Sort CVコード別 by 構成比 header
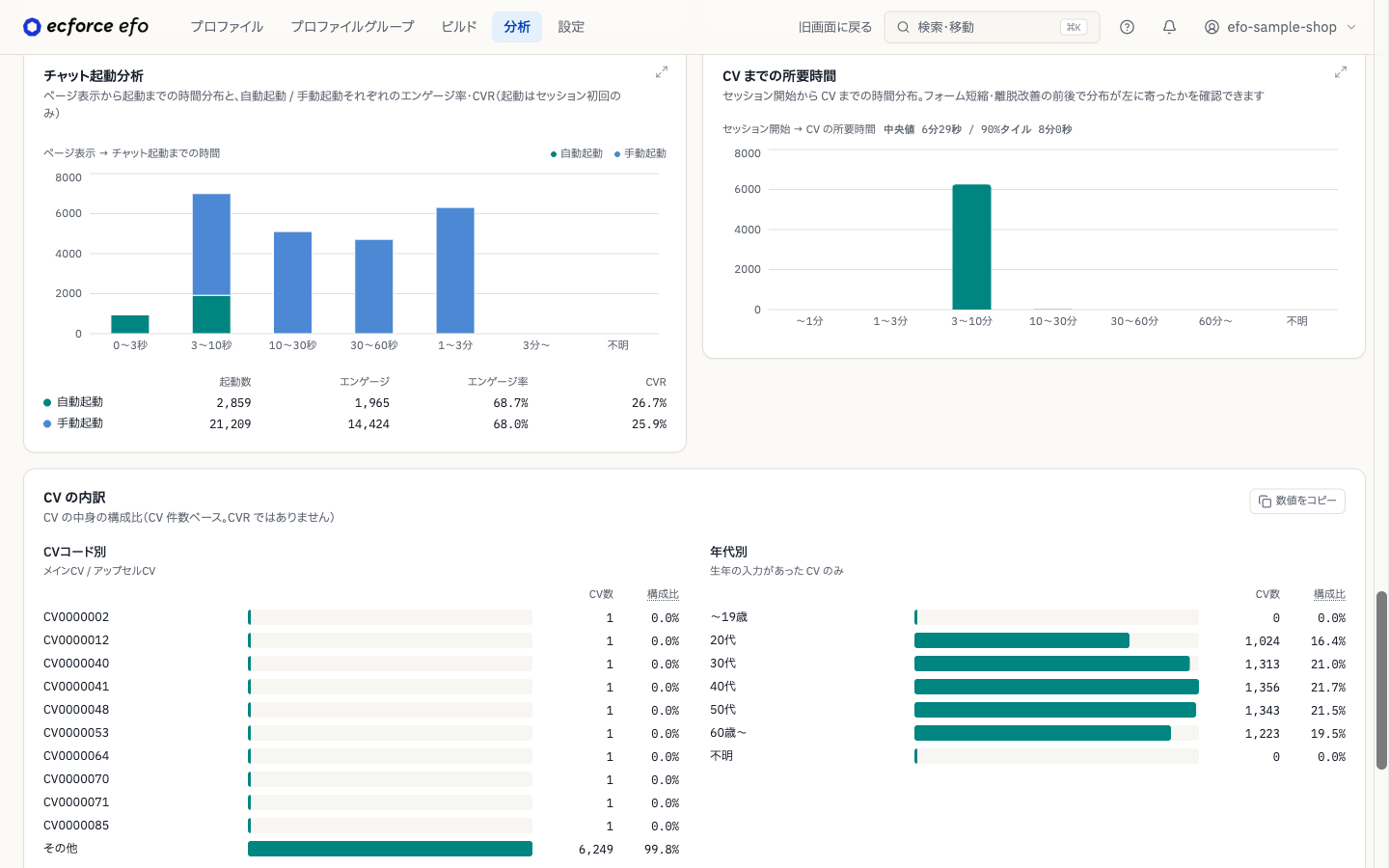The width and height of the screenshot is (1389, 868). 663,594
